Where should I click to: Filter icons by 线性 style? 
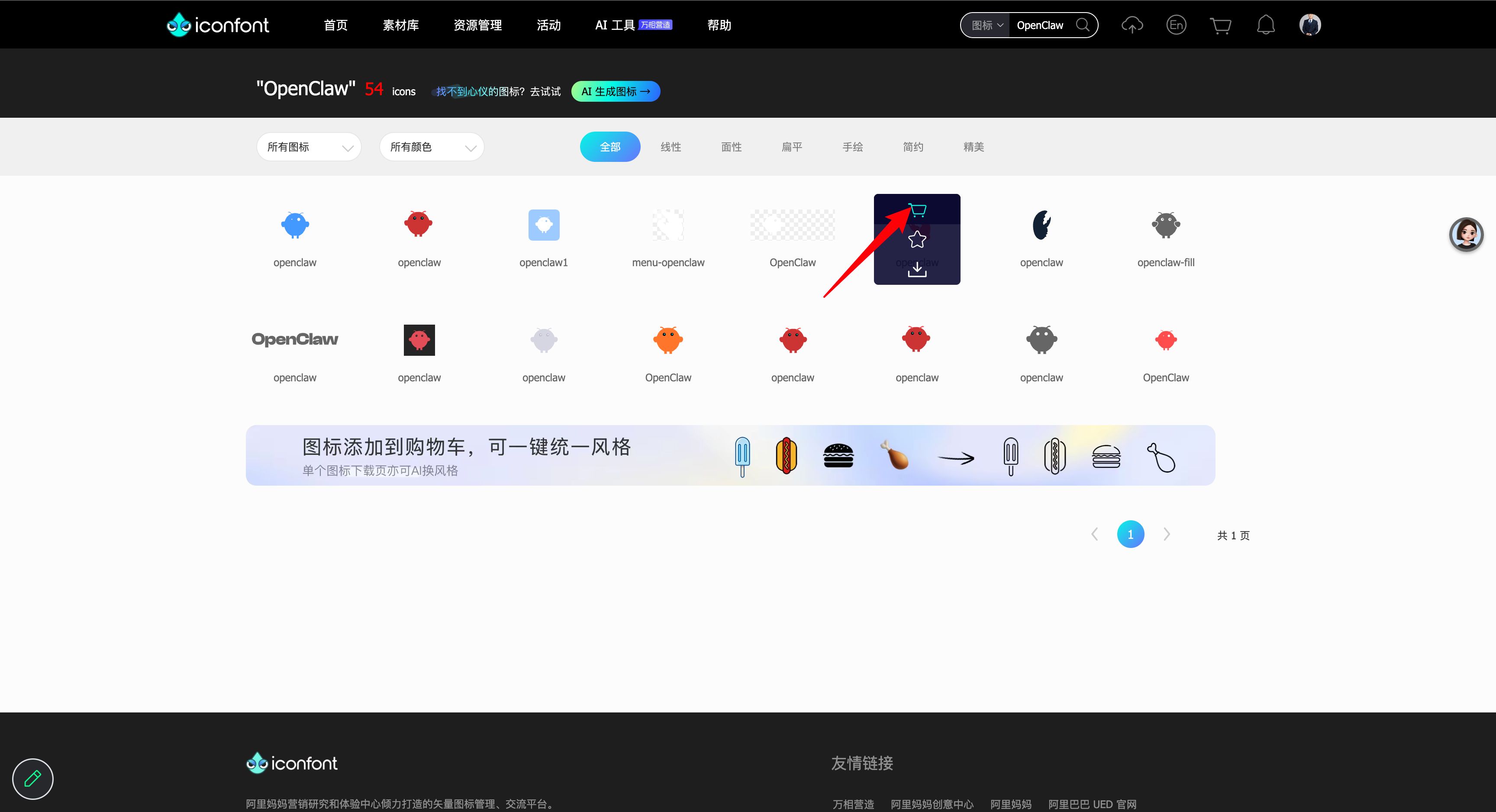point(671,147)
